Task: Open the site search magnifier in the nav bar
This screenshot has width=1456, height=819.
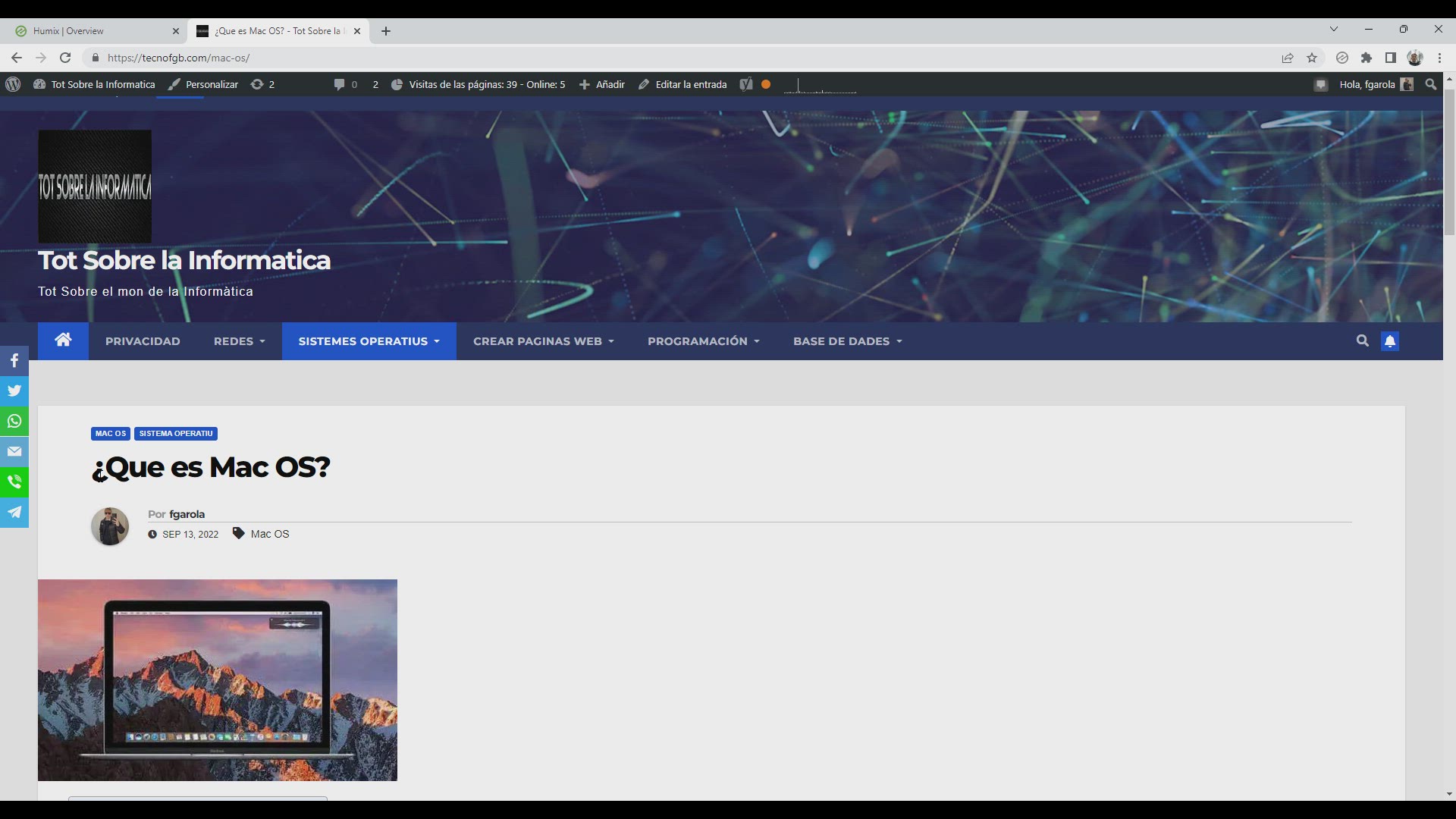Action: click(x=1362, y=341)
